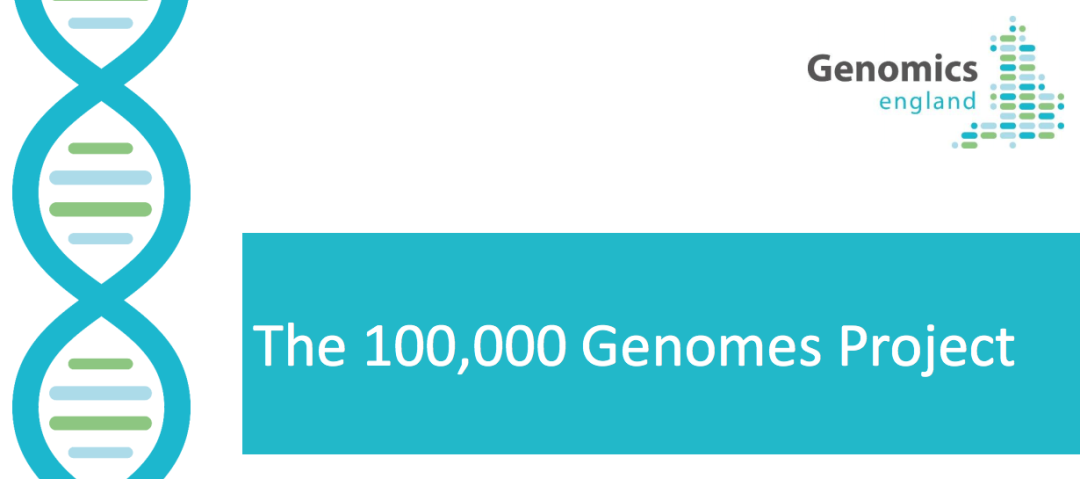The height and width of the screenshot is (479, 1080).
Task: Select the word "The" in the title
Action: pos(299,345)
